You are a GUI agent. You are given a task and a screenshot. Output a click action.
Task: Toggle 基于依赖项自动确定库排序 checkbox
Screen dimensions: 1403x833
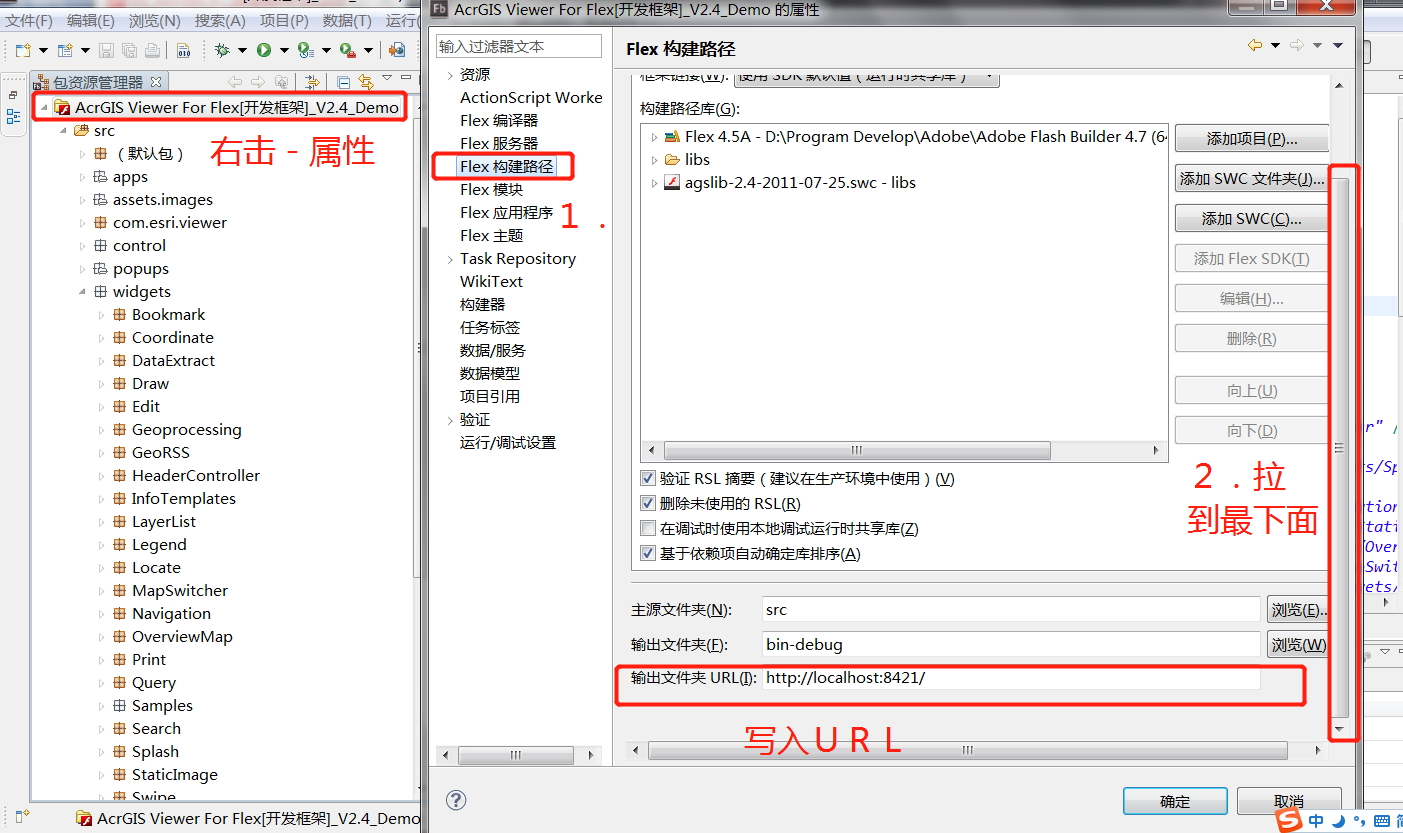point(648,554)
